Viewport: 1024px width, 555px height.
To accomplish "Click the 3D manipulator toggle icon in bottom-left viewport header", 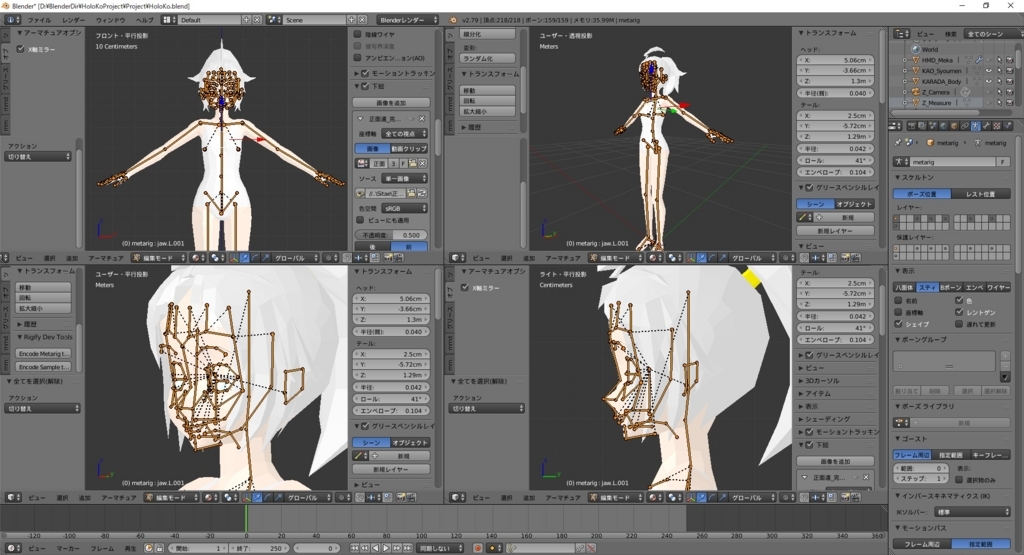I will pos(246,498).
